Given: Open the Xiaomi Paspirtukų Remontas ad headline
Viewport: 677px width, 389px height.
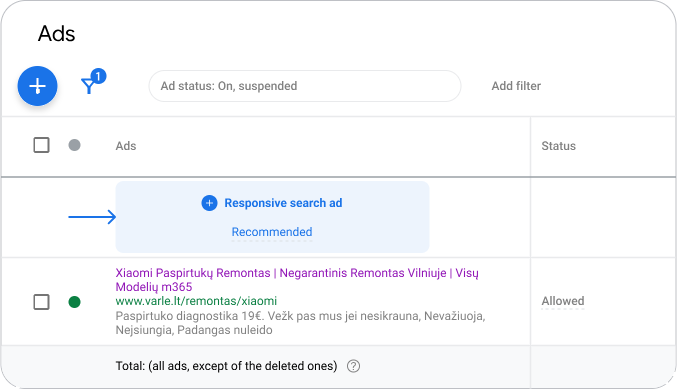Looking at the screenshot, I should 297,280.
